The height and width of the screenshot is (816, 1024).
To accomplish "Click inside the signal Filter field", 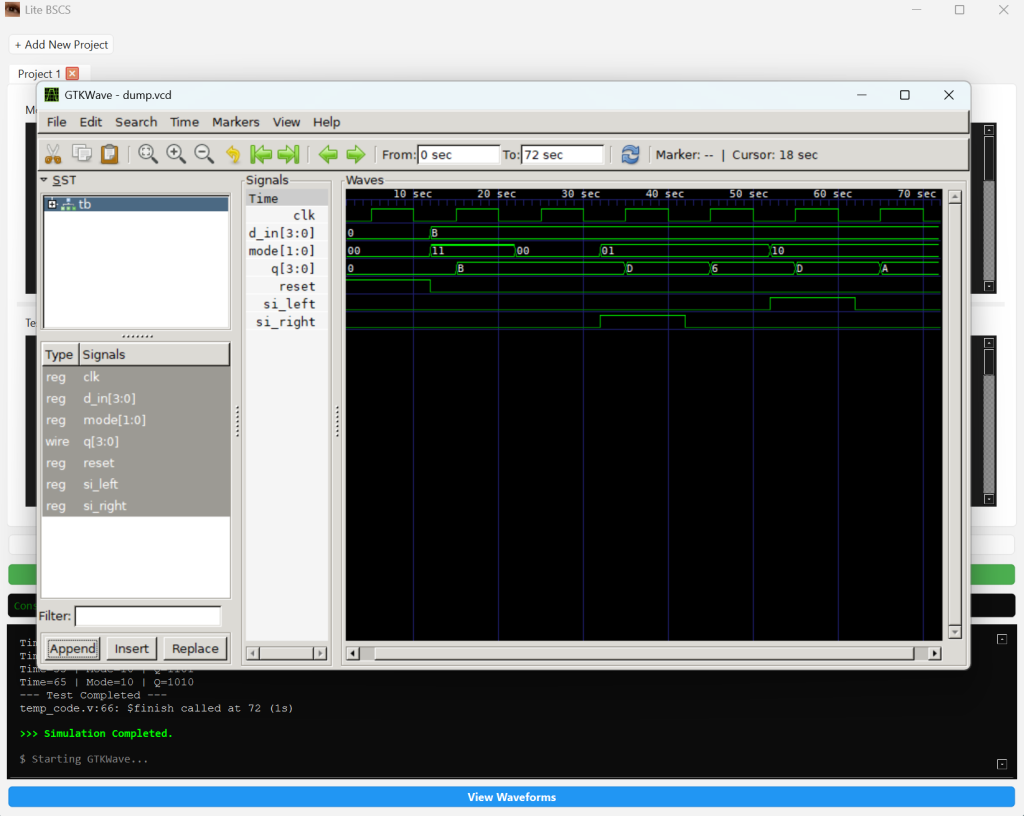I will point(148,616).
